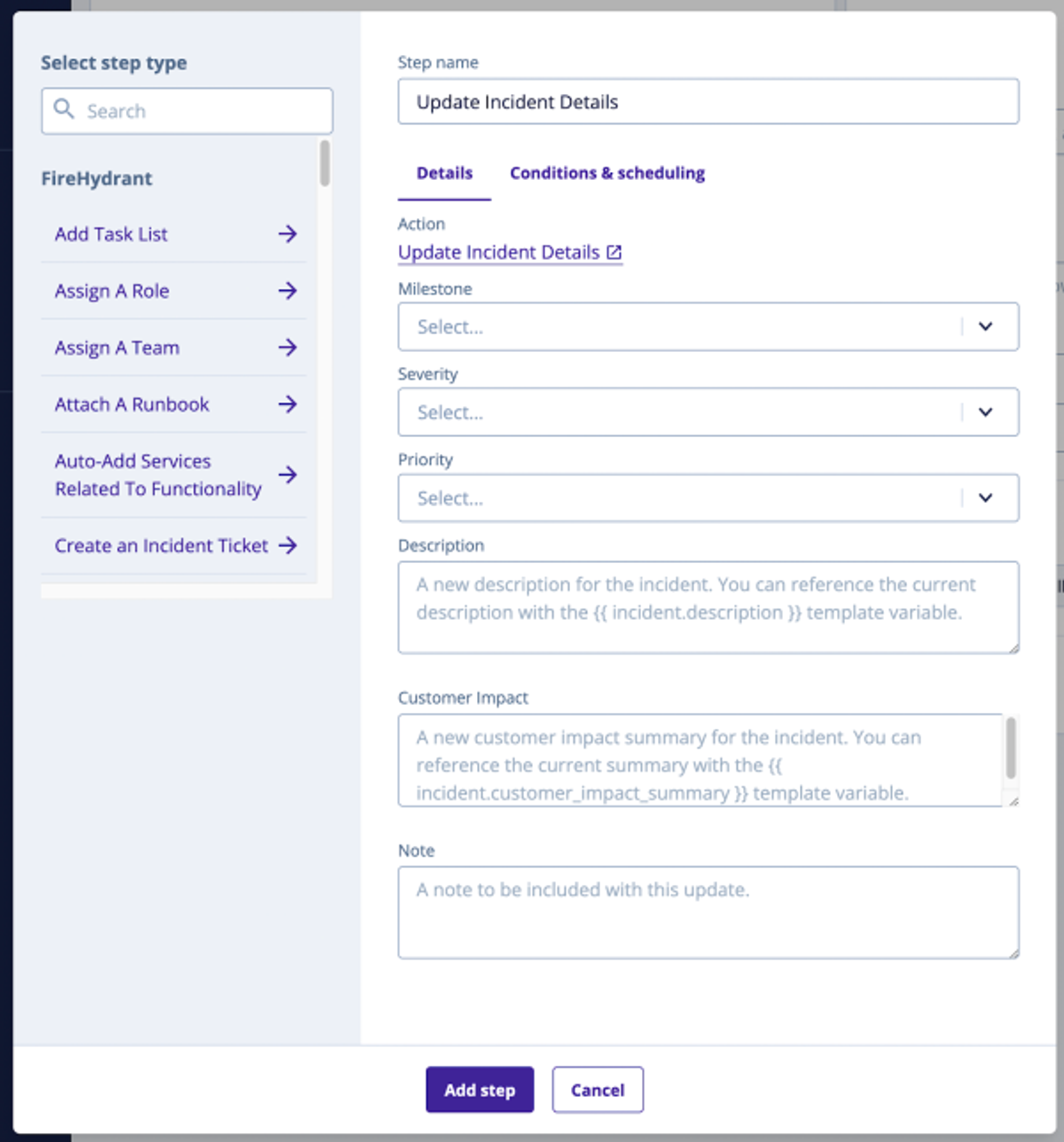Viewport: 1064px width, 1142px height.
Task: Switch to the Details tab
Action: (444, 173)
